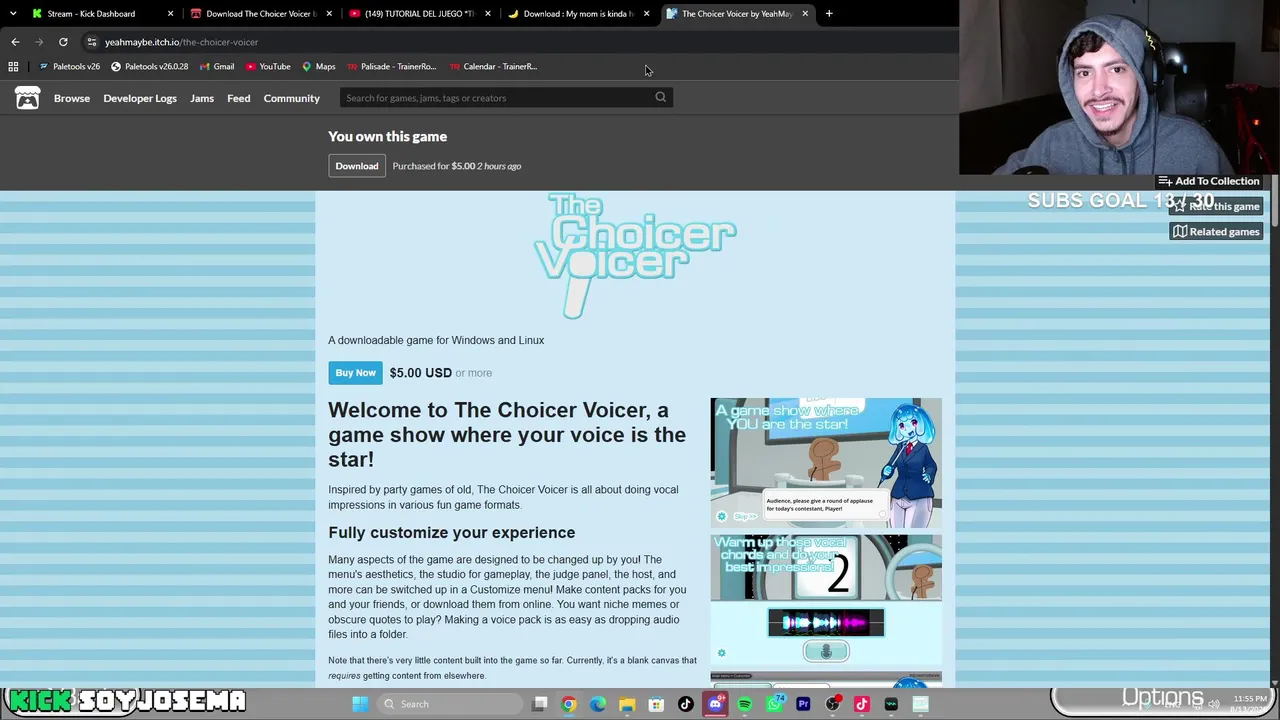
Task: Open the Community page
Action: tap(292, 98)
